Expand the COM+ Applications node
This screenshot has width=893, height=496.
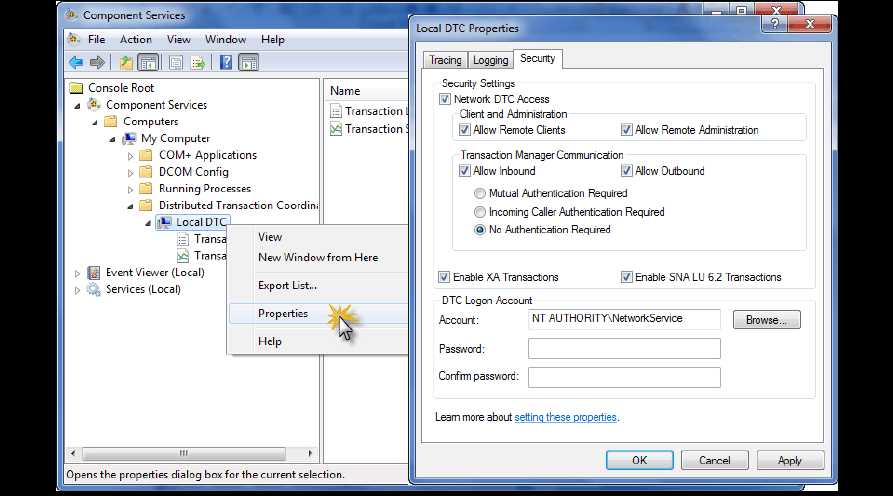tap(130, 155)
